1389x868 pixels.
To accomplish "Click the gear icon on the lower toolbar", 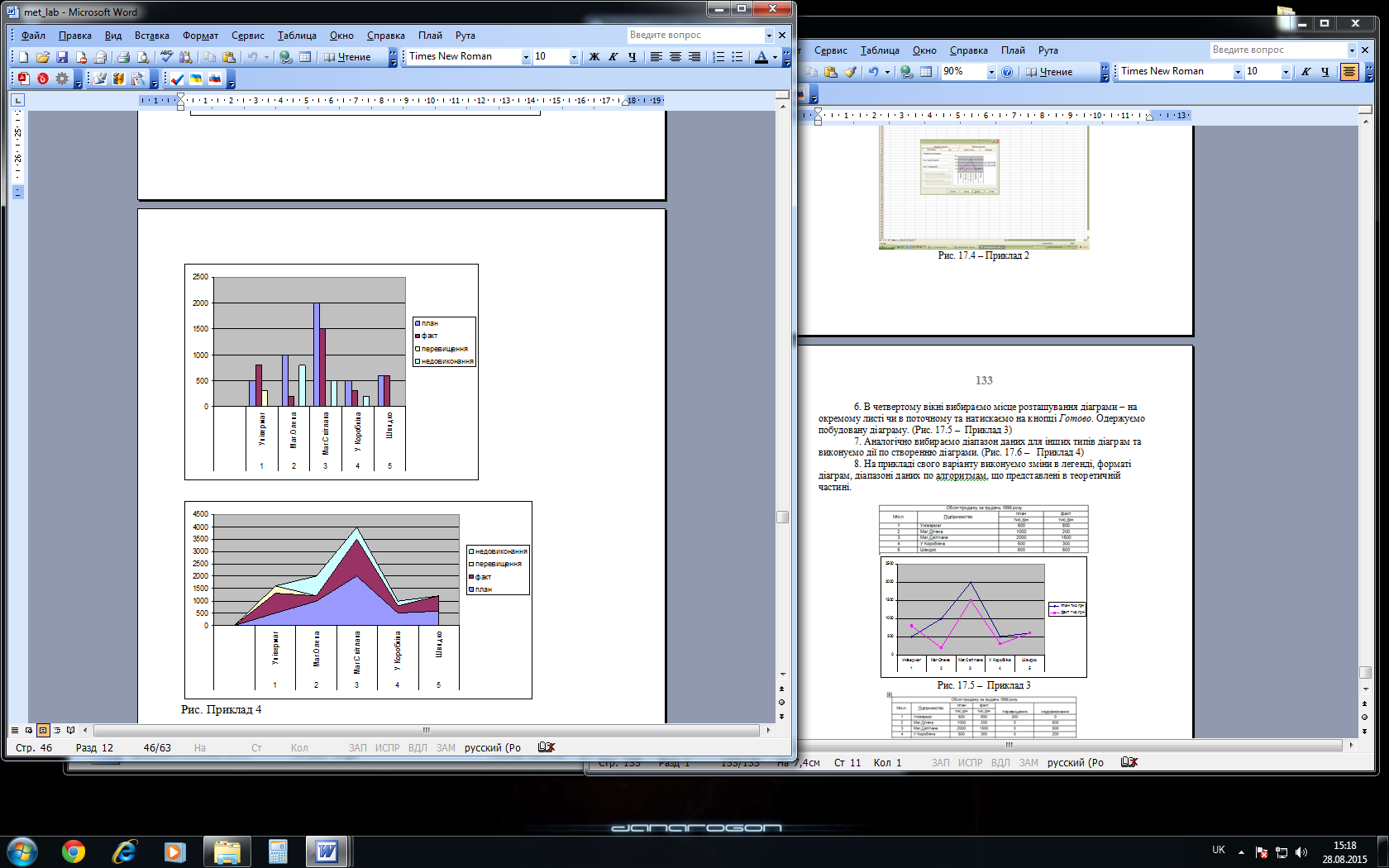I will (x=62, y=79).
